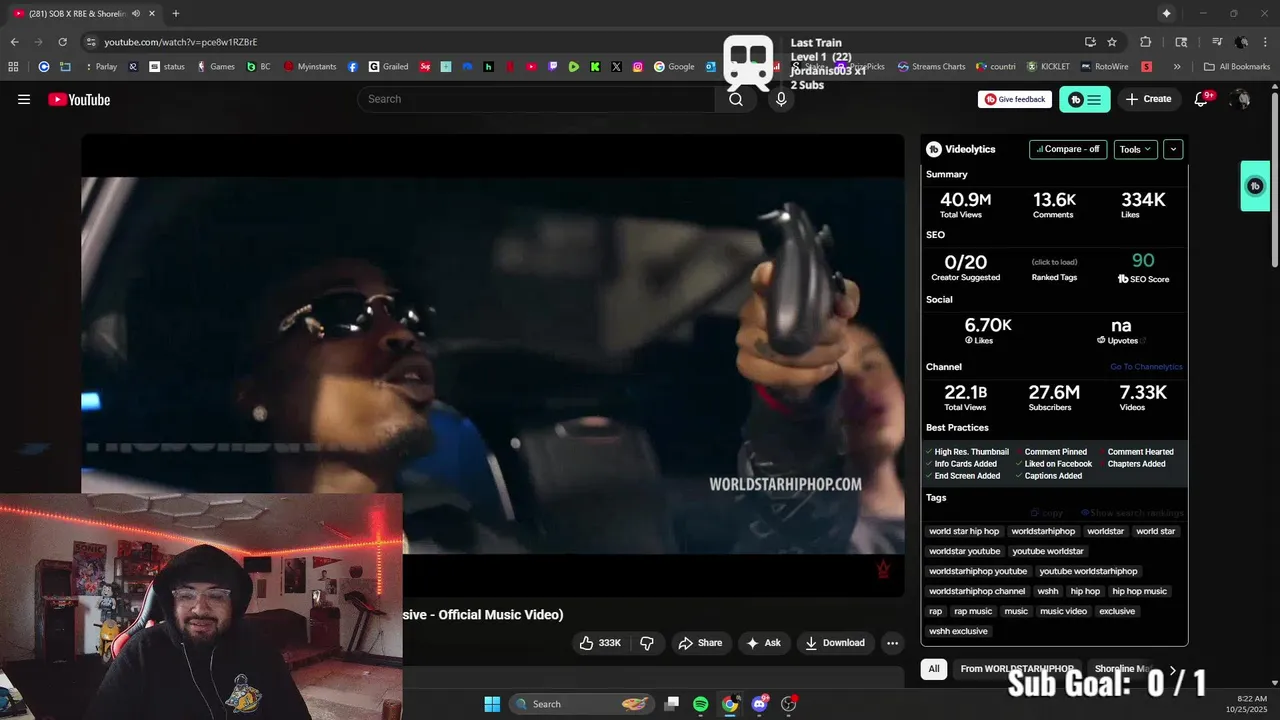Open the Facebook bookmark icon

353,67
